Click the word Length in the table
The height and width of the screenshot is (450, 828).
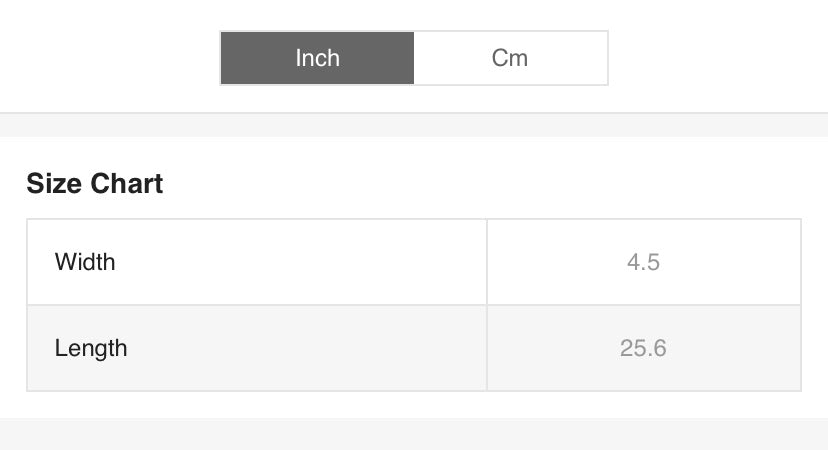(x=91, y=348)
